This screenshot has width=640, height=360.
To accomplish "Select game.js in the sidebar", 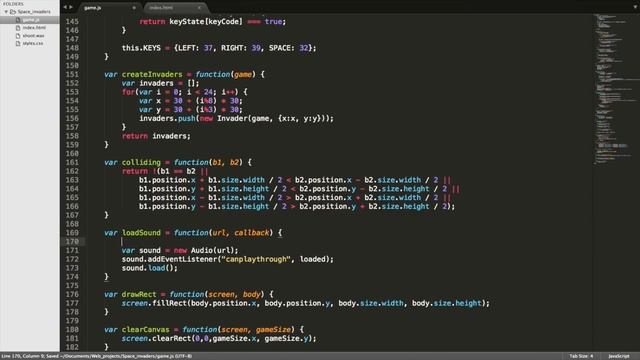I will (x=30, y=20).
